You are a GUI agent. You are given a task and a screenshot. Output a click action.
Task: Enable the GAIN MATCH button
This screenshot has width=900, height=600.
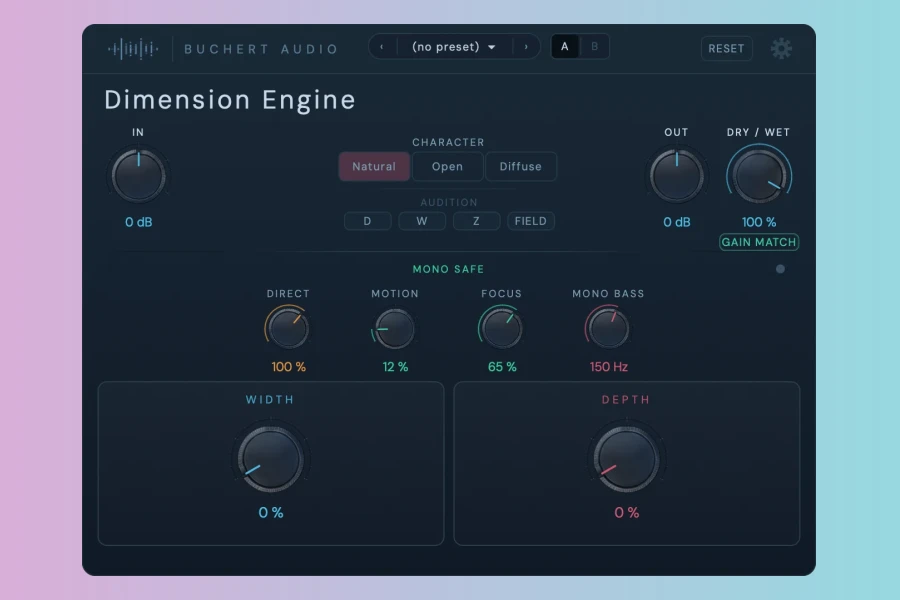(x=759, y=242)
